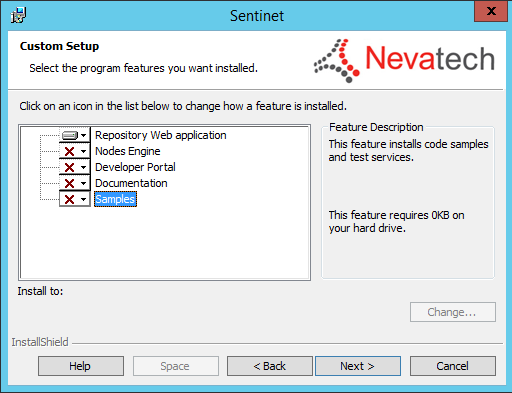Cancel the Sentinet setup
Viewport: 512px width, 393px height.
(453, 366)
